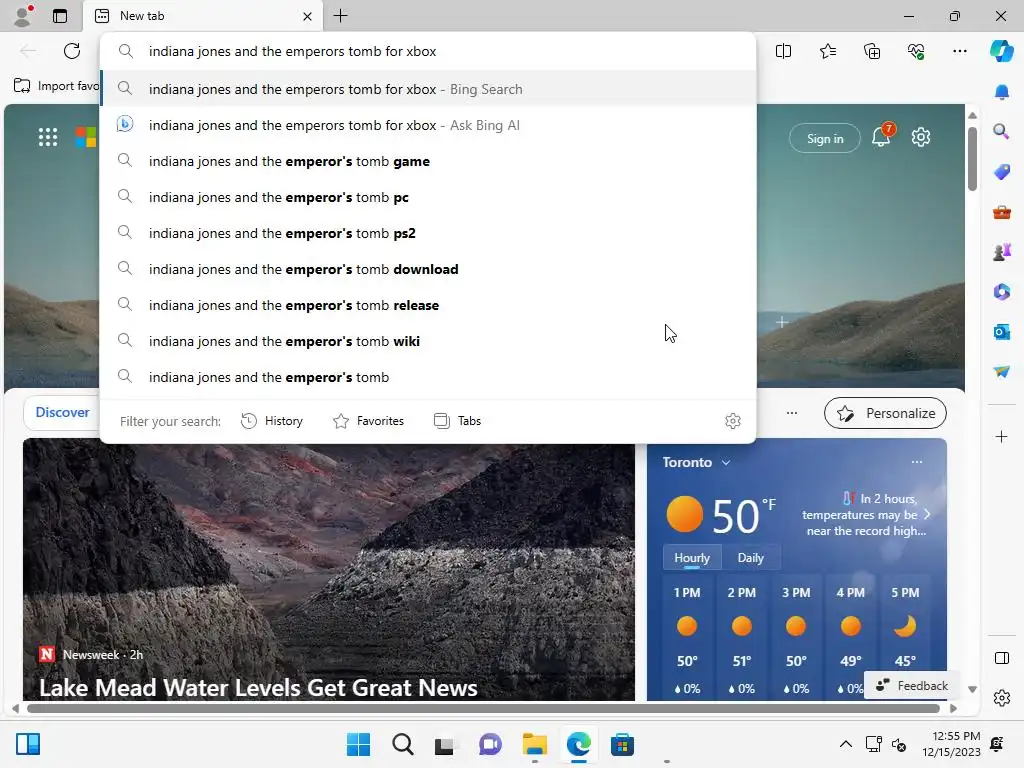Show hidden icons in system tray
The height and width of the screenshot is (768, 1024).
846,744
